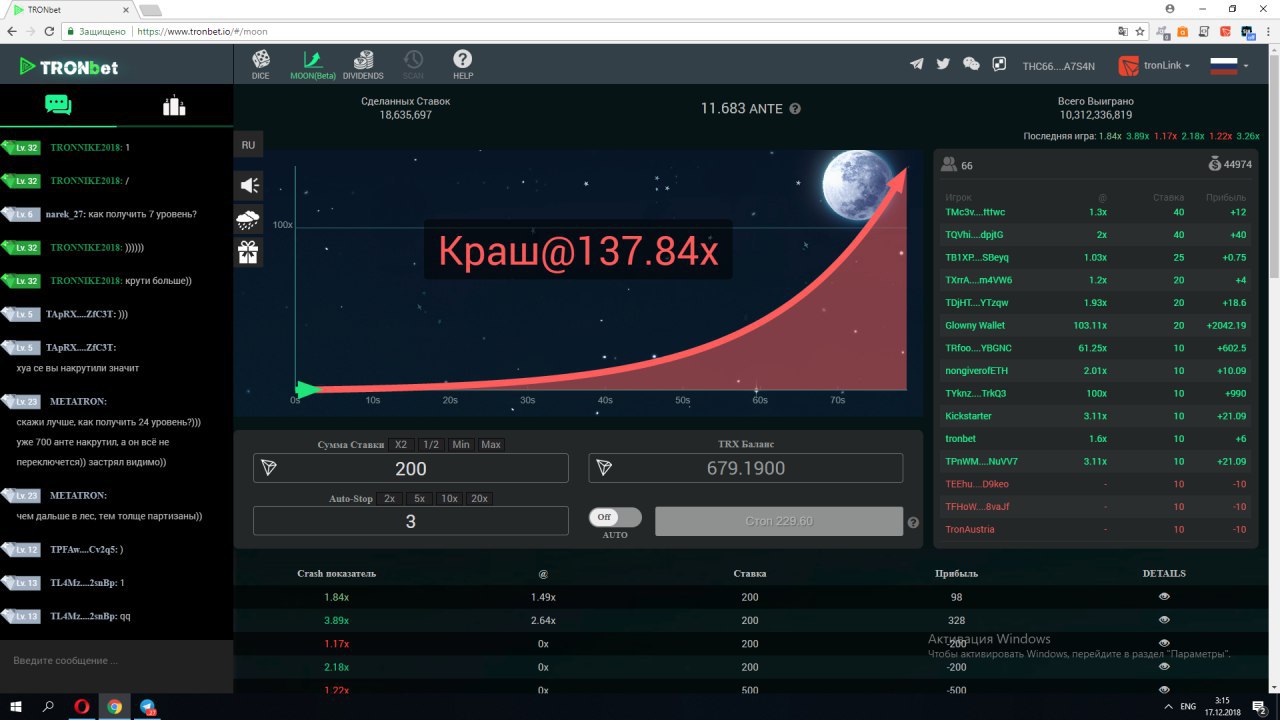View details for the 1.84x crash row
Viewport: 1280px width, 720px height.
point(1164,597)
